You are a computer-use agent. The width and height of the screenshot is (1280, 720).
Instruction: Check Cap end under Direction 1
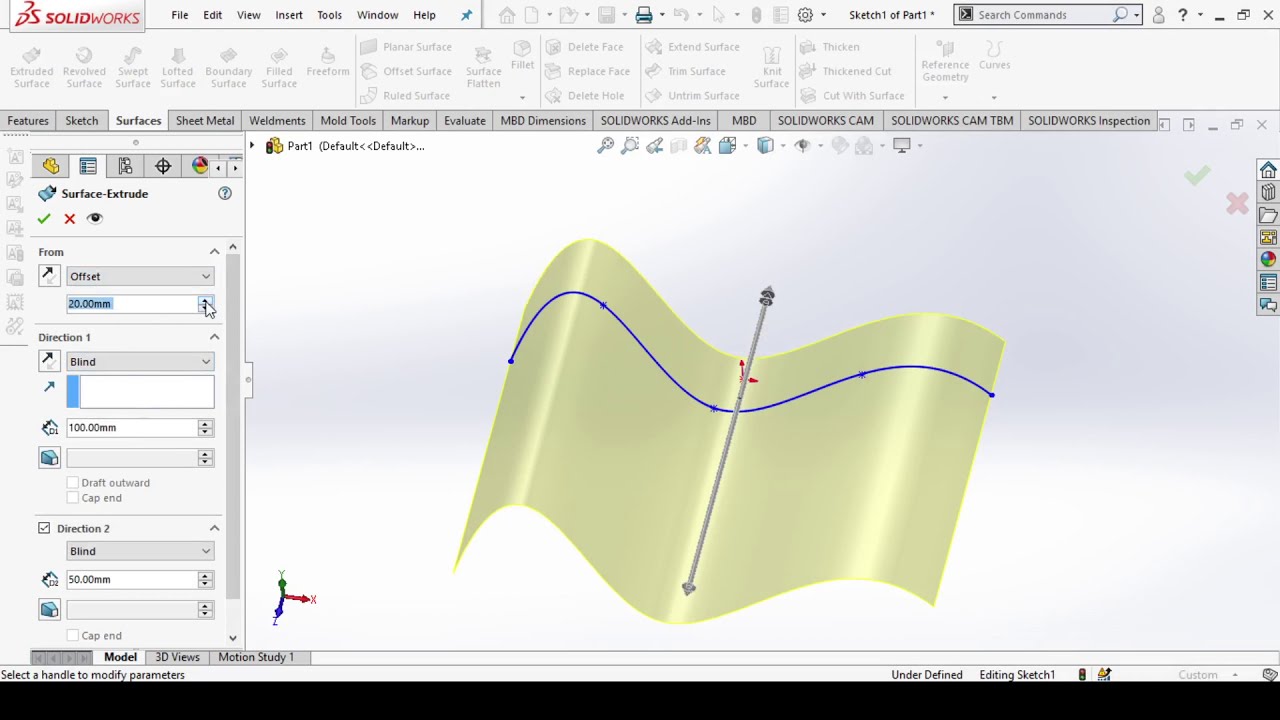(72, 498)
